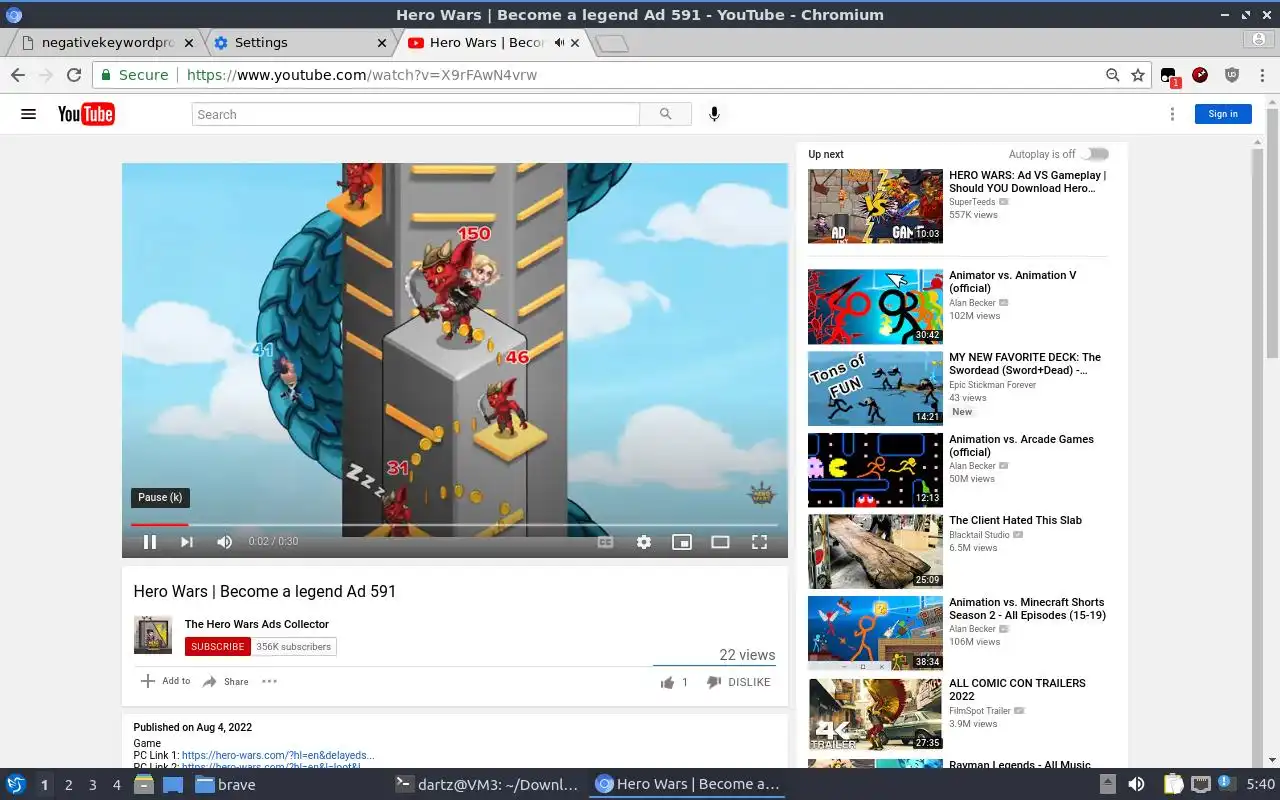Subscribe to The Hero Wars Ads Collector
The height and width of the screenshot is (800, 1280).
(217, 647)
